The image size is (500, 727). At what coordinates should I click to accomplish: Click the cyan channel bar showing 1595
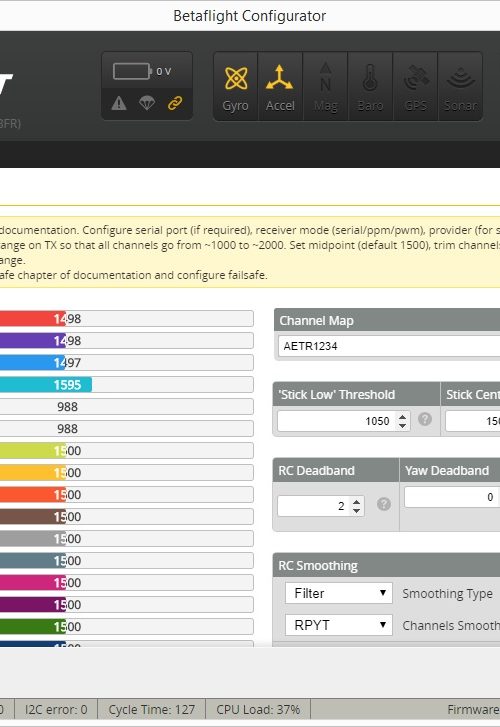click(x=126, y=384)
